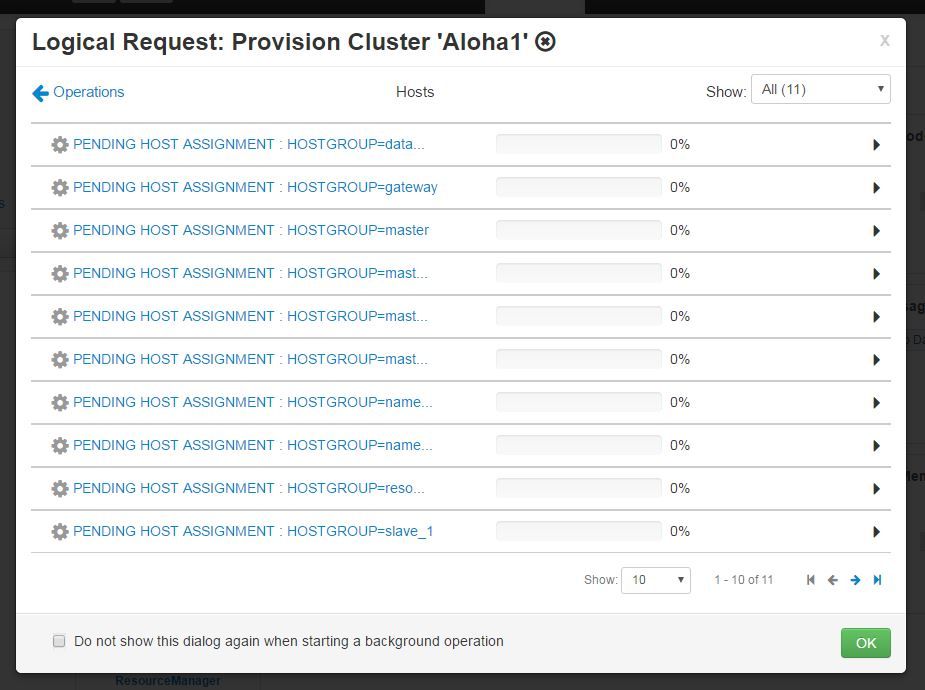Image resolution: width=925 pixels, height=690 pixels.
Task: Go back using the Operations arrow icon
Action: click(x=40, y=93)
